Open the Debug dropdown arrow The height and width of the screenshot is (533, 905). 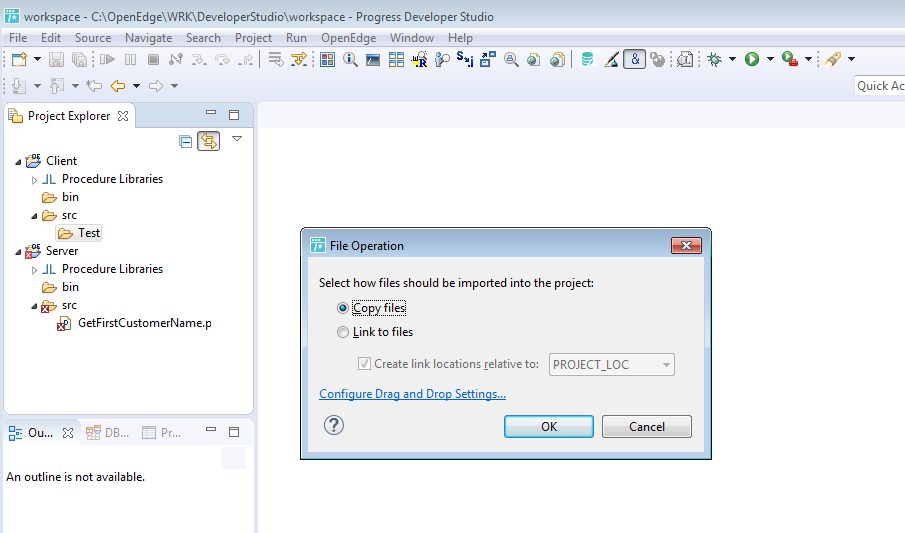[x=732, y=59]
